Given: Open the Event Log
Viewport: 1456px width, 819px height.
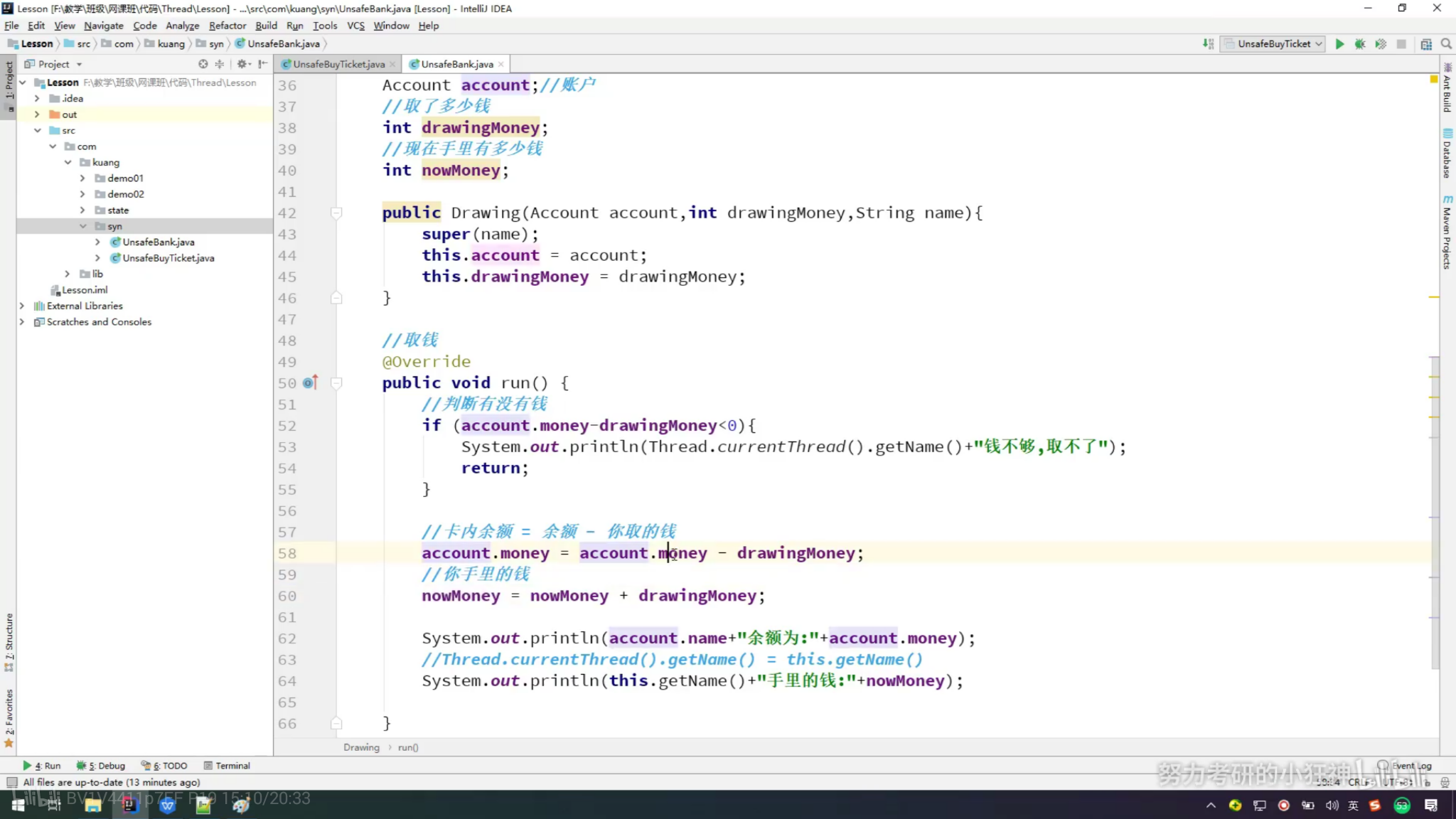Looking at the screenshot, I should coord(1405,766).
